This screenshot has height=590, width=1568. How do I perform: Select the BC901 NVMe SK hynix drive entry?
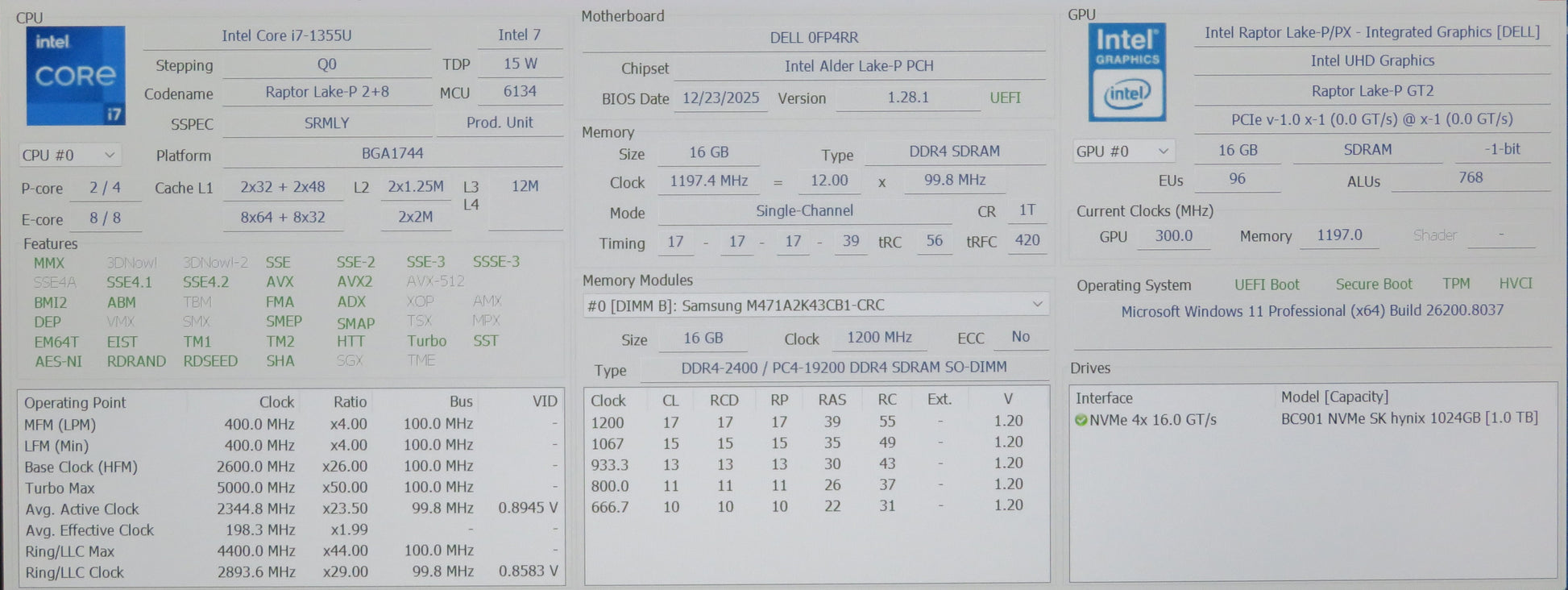(x=1408, y=418)
